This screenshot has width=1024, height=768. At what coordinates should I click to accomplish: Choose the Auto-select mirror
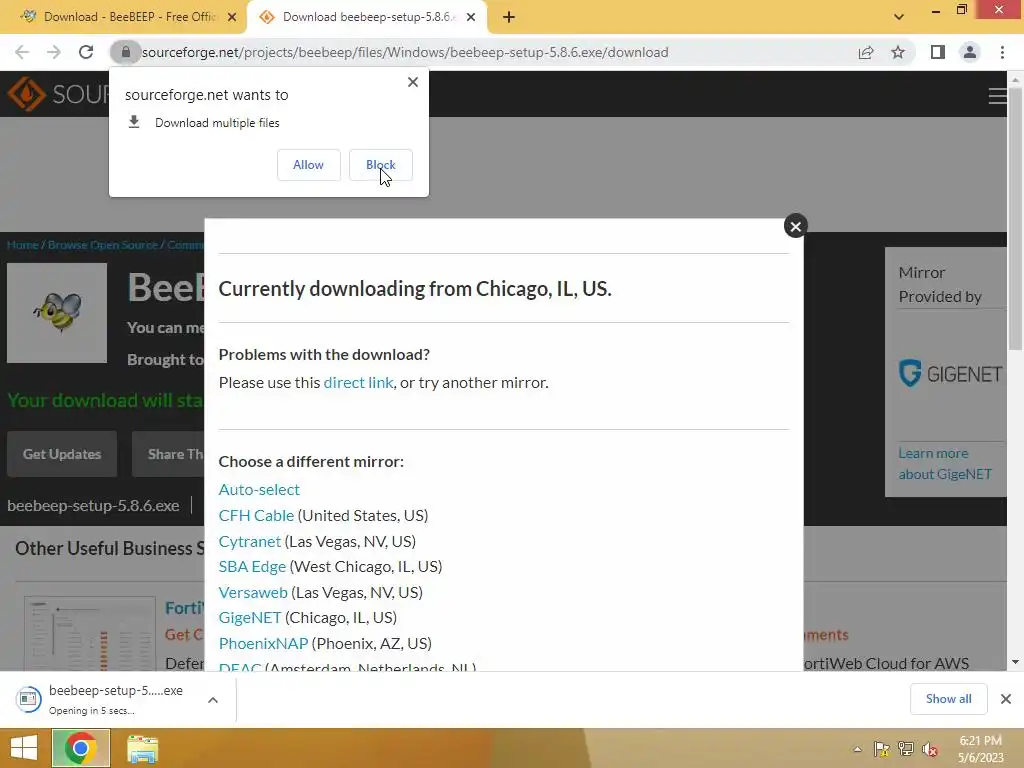click(x=259, y=489)
